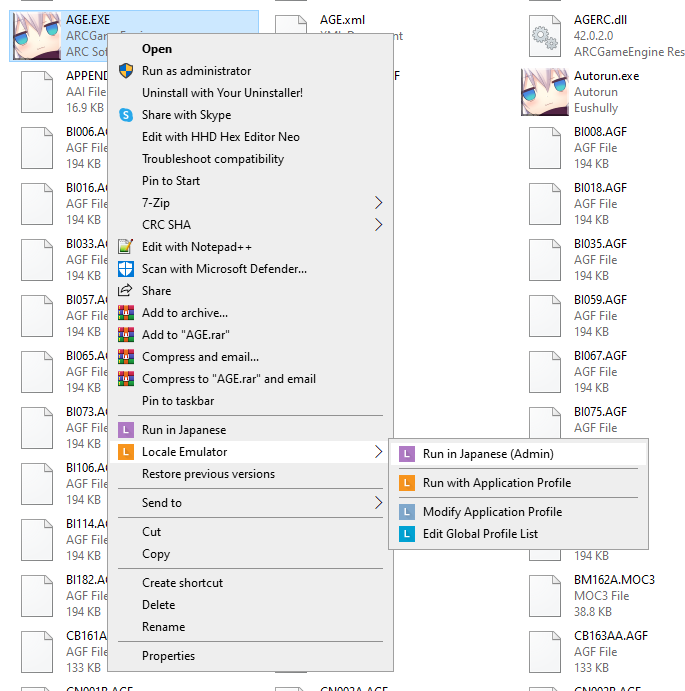
Task: Click the Run with Application Profile label
Action: point(497,483)
